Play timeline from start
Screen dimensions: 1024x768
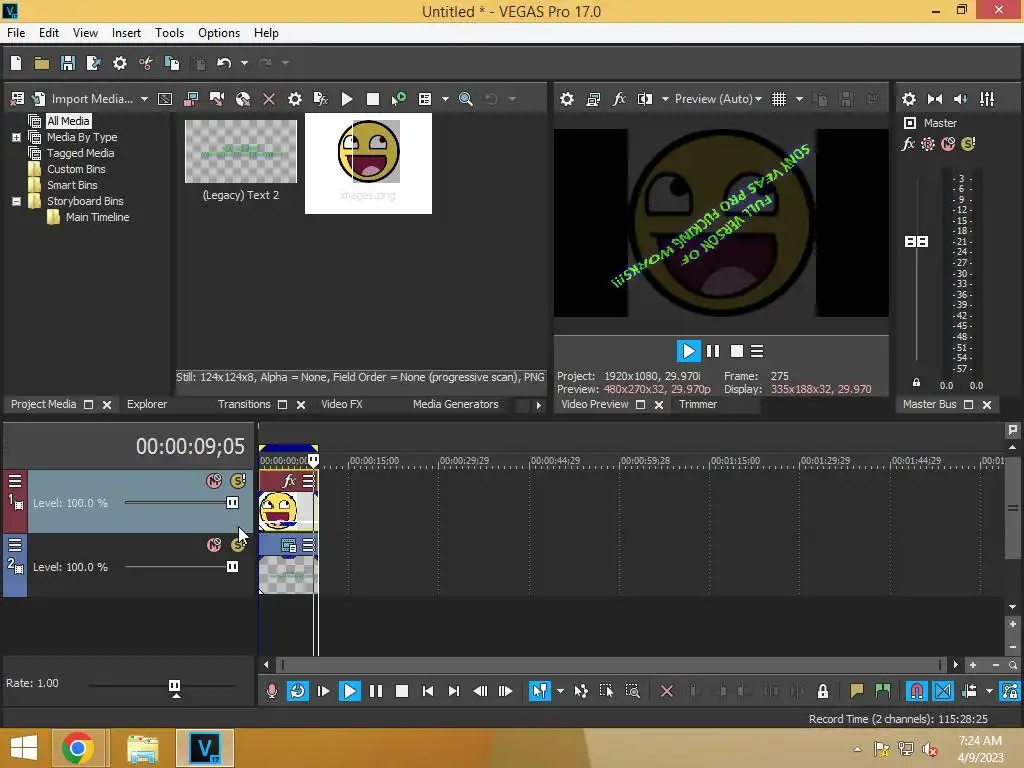323,691
